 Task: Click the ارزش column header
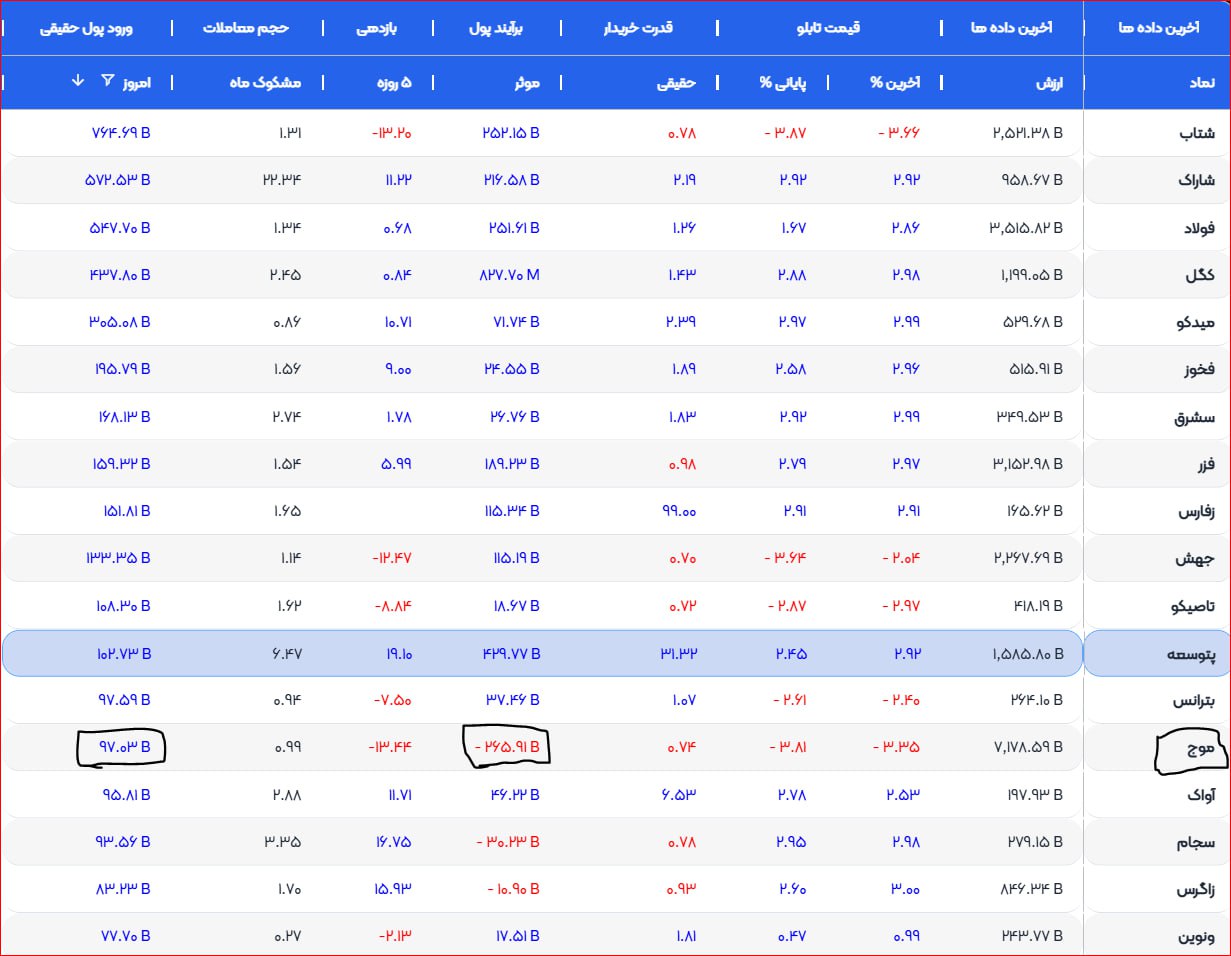[1049, 83]
